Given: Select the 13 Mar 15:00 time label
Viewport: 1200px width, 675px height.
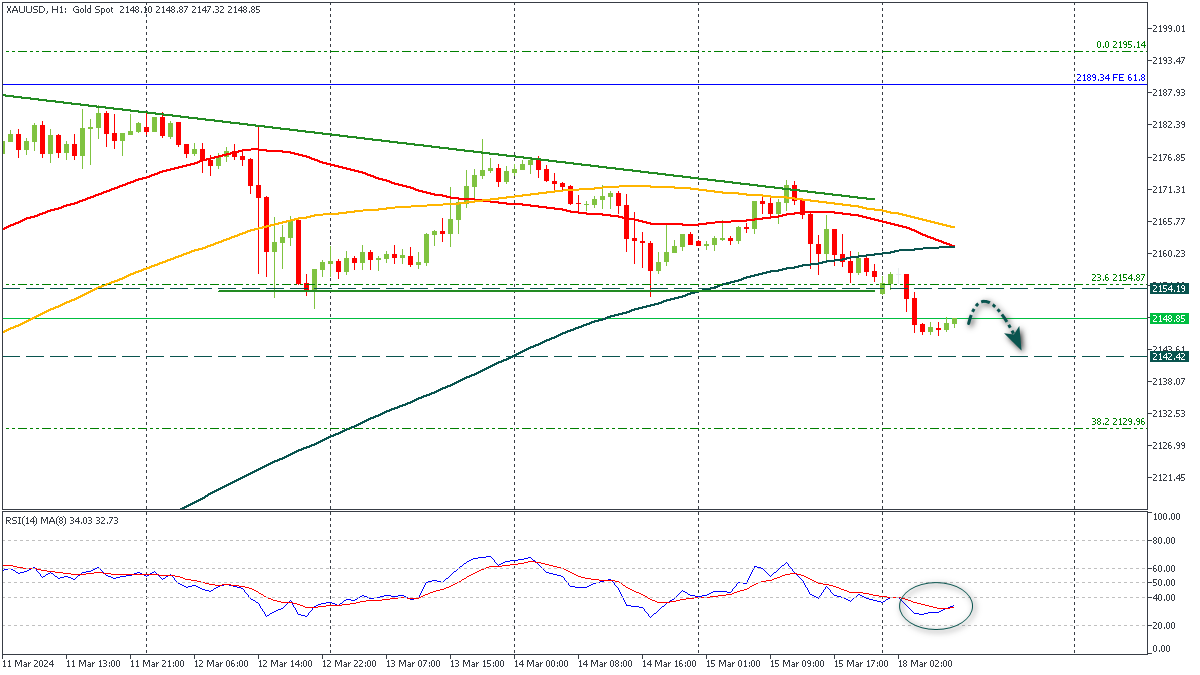Looking at the screenshot, I should [x=477, y=663].
